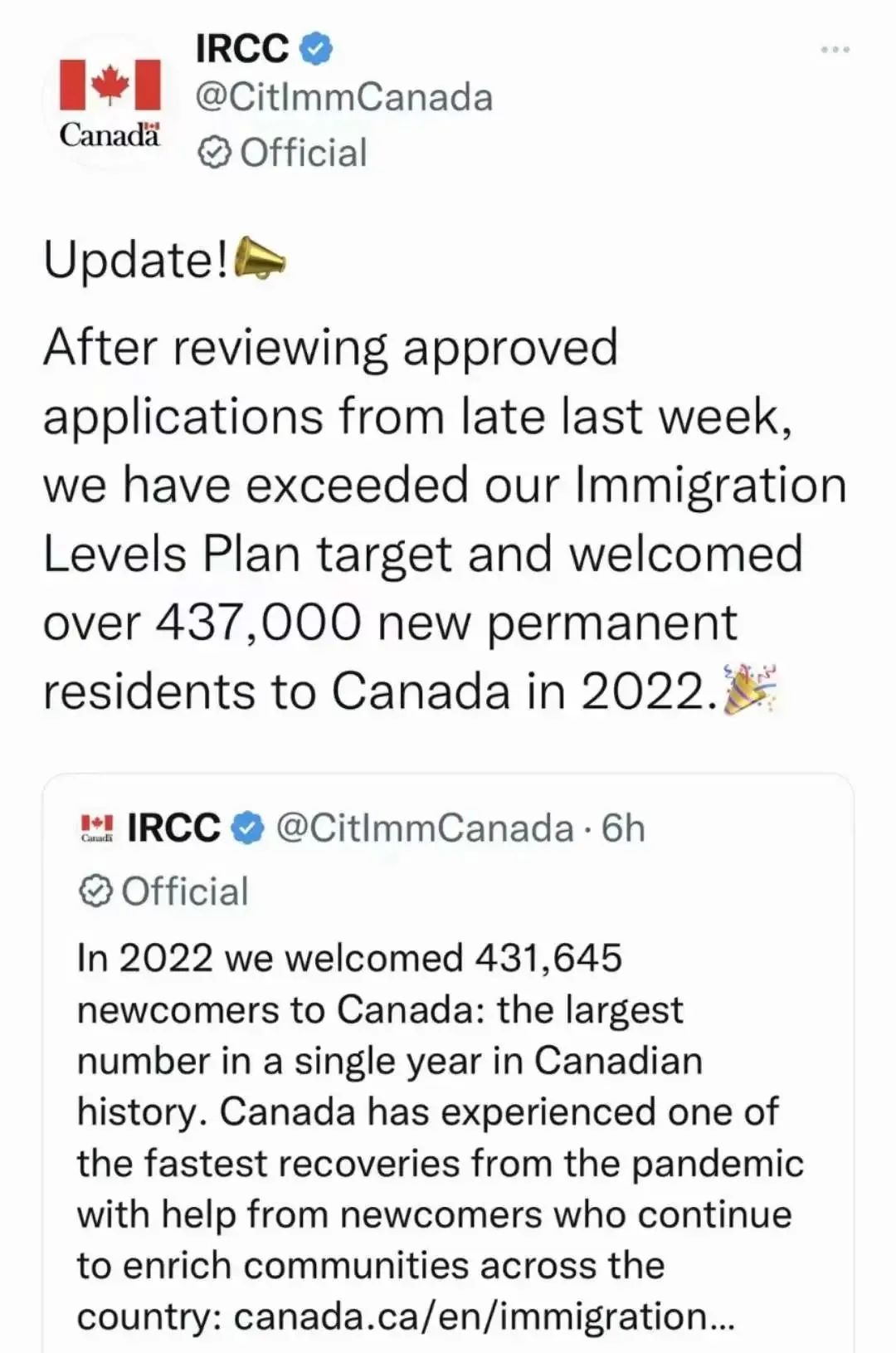Open the large IRCC Canada flag profile picture

click(x=110, y=100)
